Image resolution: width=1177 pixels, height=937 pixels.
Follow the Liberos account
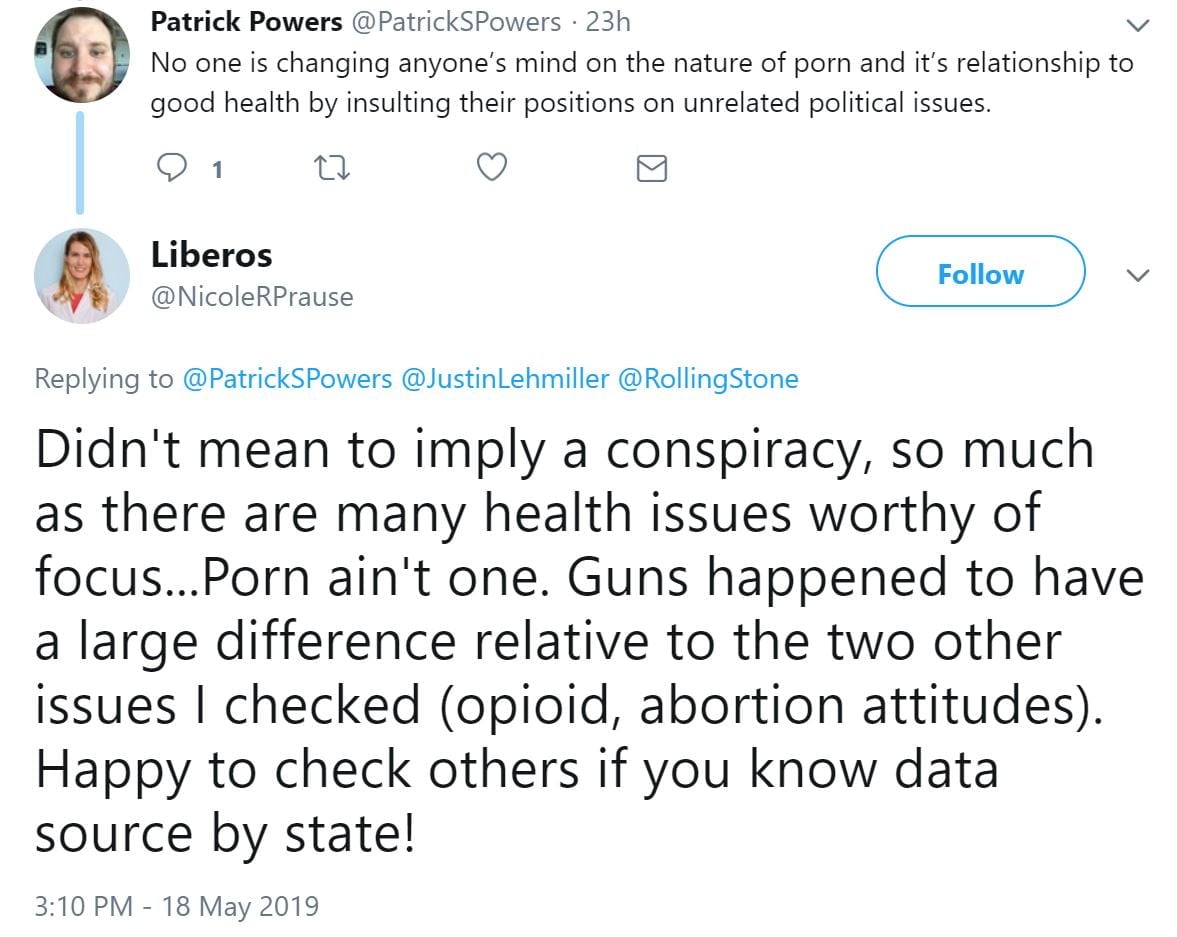[x=980, y=272]
